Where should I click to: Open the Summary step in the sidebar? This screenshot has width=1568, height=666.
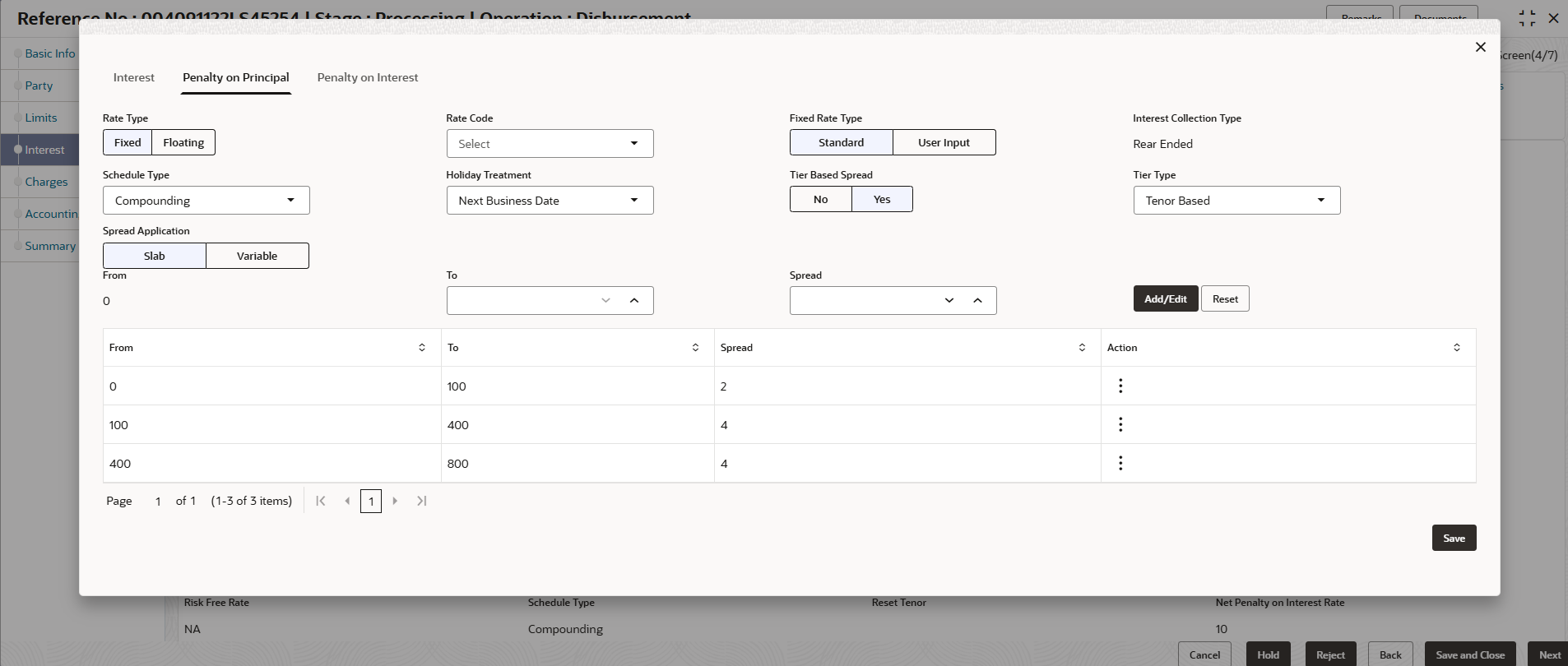pos(50,246)
